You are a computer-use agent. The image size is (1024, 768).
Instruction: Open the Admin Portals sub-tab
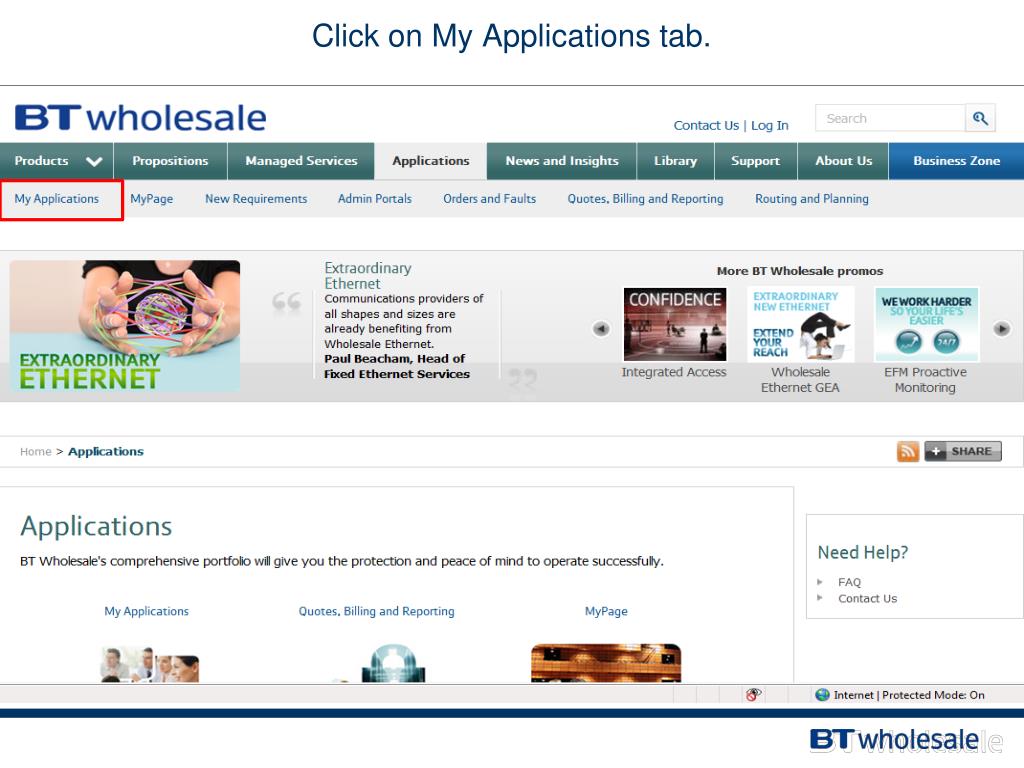click(375, 199)
